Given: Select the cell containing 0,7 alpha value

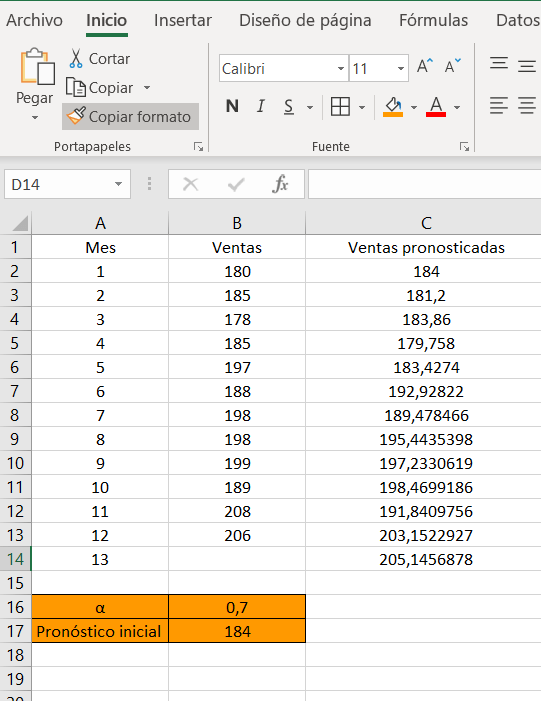Looking at the screenshot, I should 237,607.
